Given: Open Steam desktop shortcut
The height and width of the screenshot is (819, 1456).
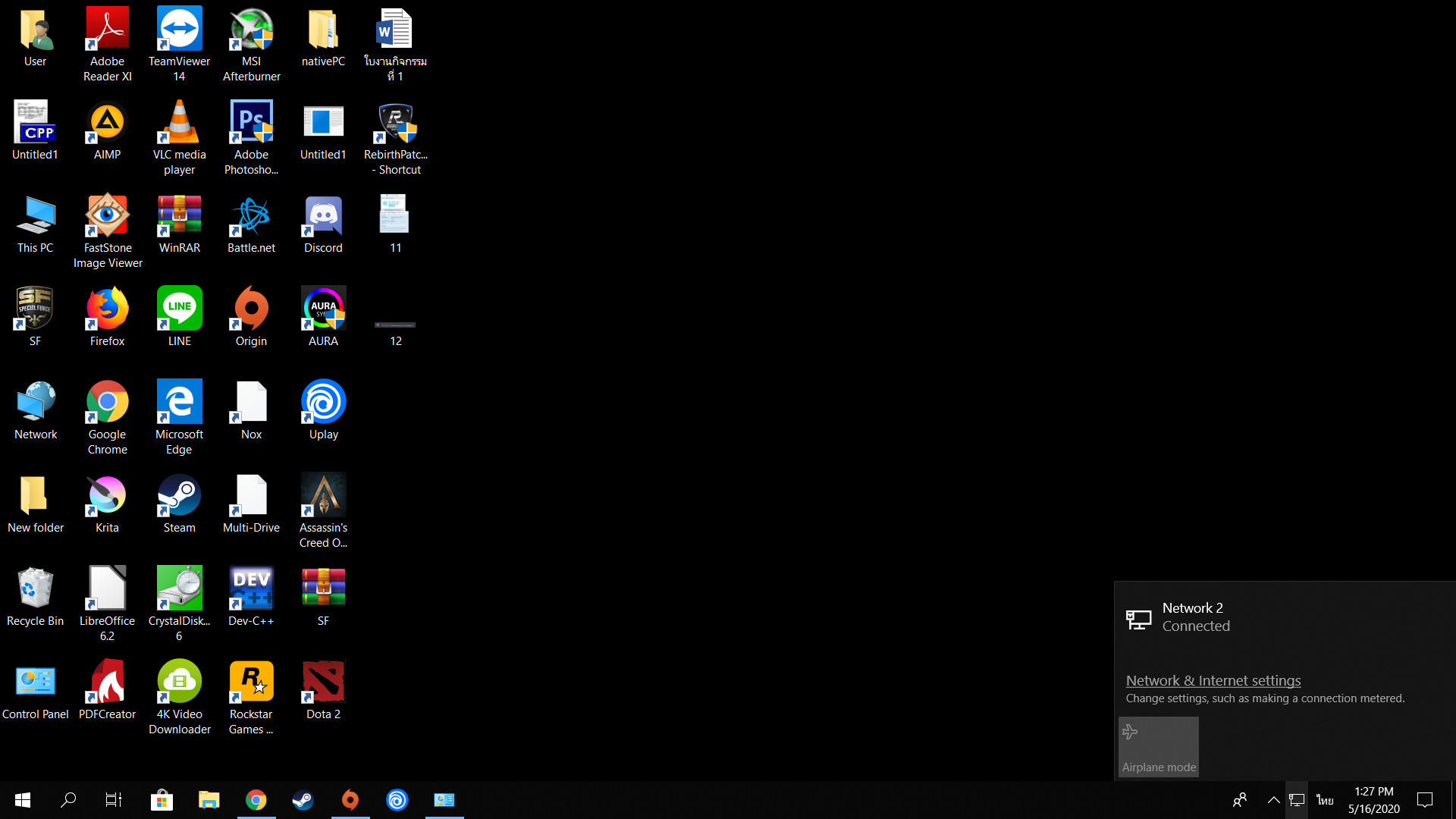Looking at the screenshot, I should tap(179, 504).
